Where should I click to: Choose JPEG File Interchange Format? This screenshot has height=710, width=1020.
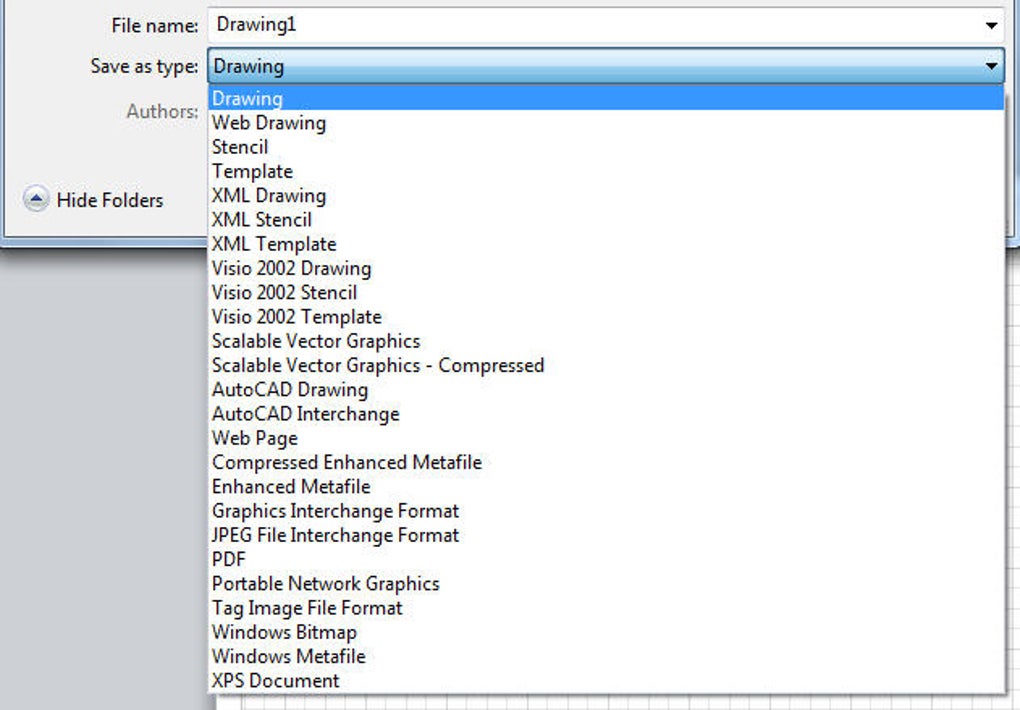pos(606,535)
